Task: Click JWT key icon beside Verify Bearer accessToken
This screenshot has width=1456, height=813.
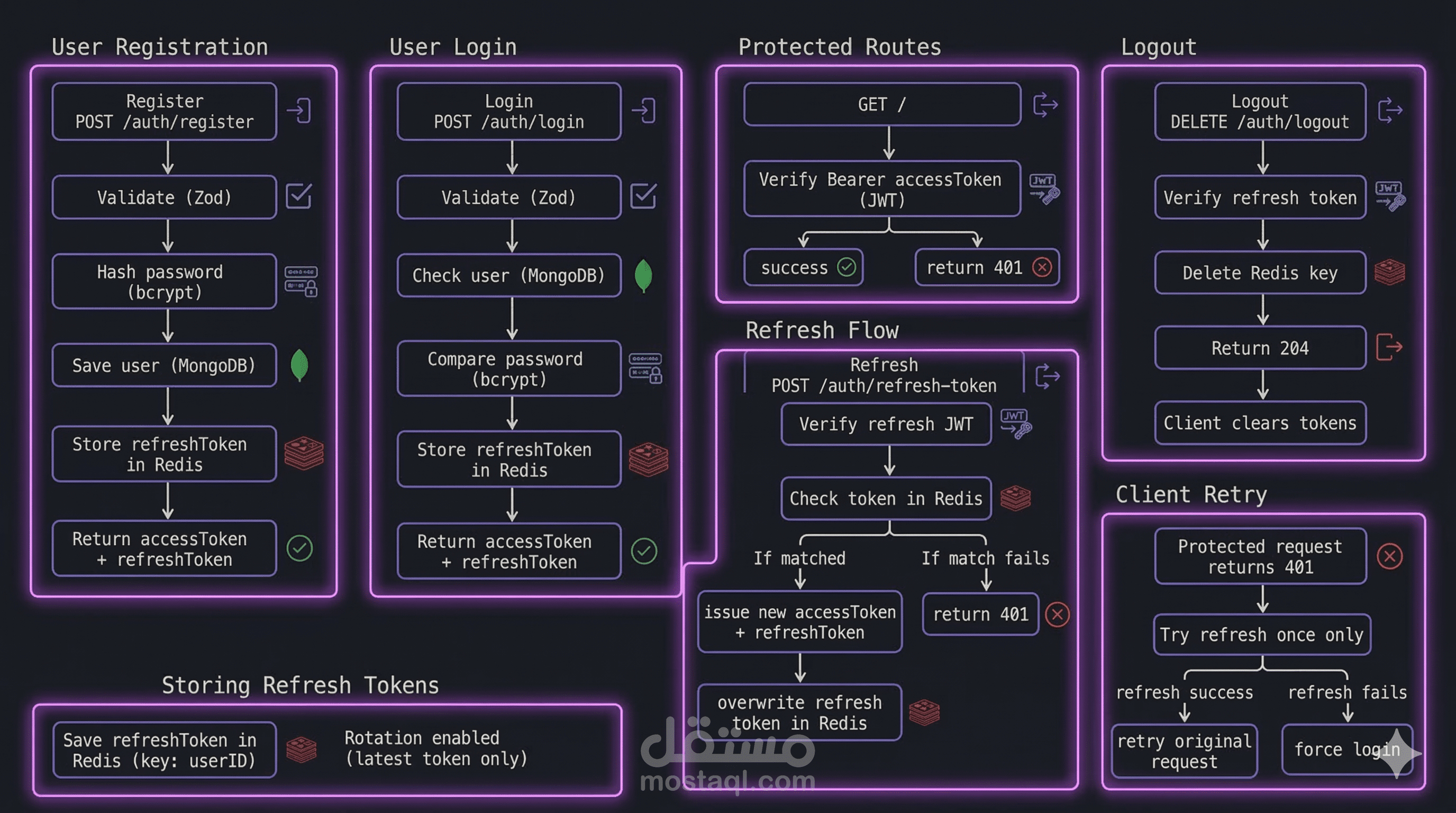Action: 1044,189
